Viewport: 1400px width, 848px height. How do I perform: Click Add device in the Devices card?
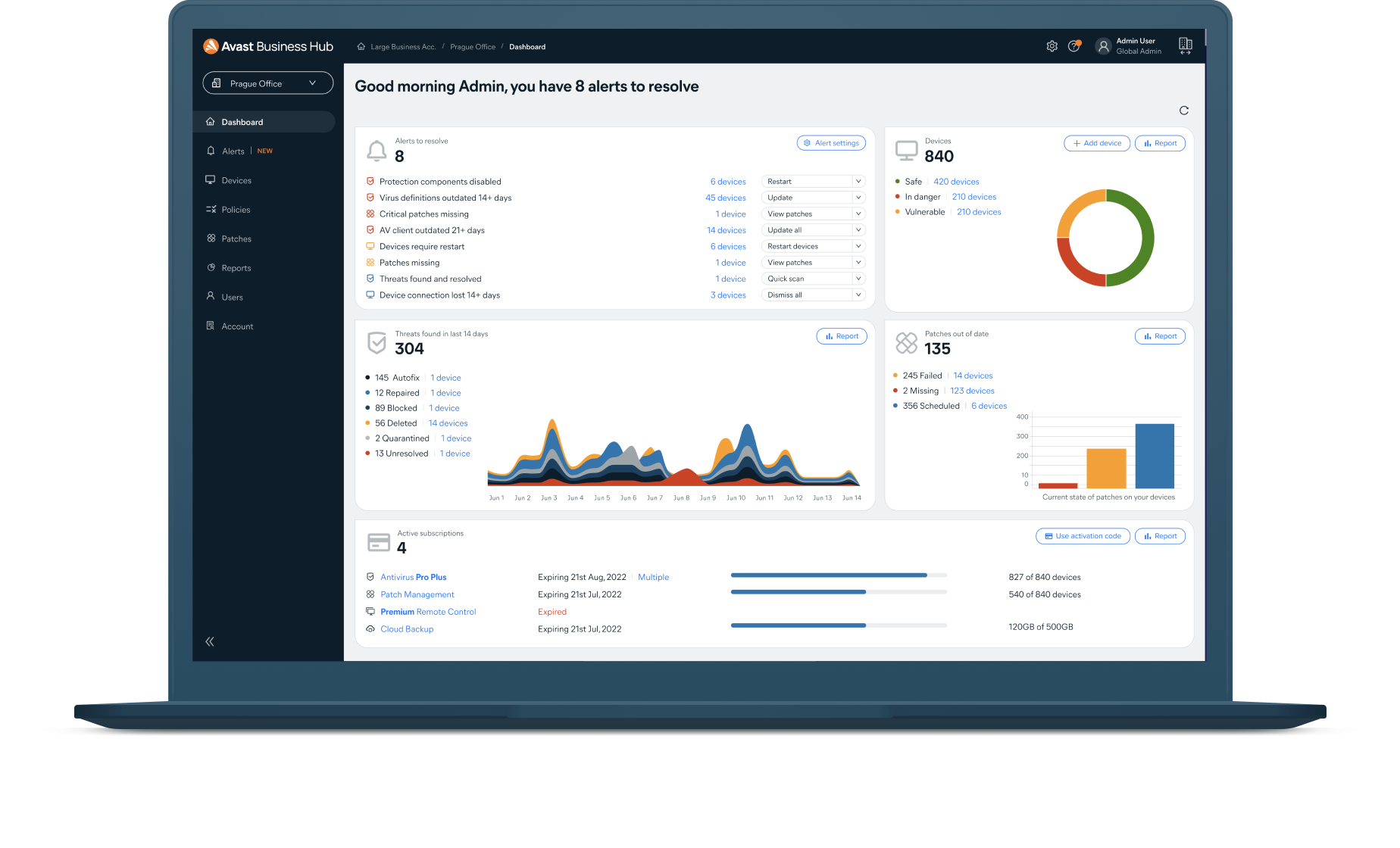coord(1096,142)
